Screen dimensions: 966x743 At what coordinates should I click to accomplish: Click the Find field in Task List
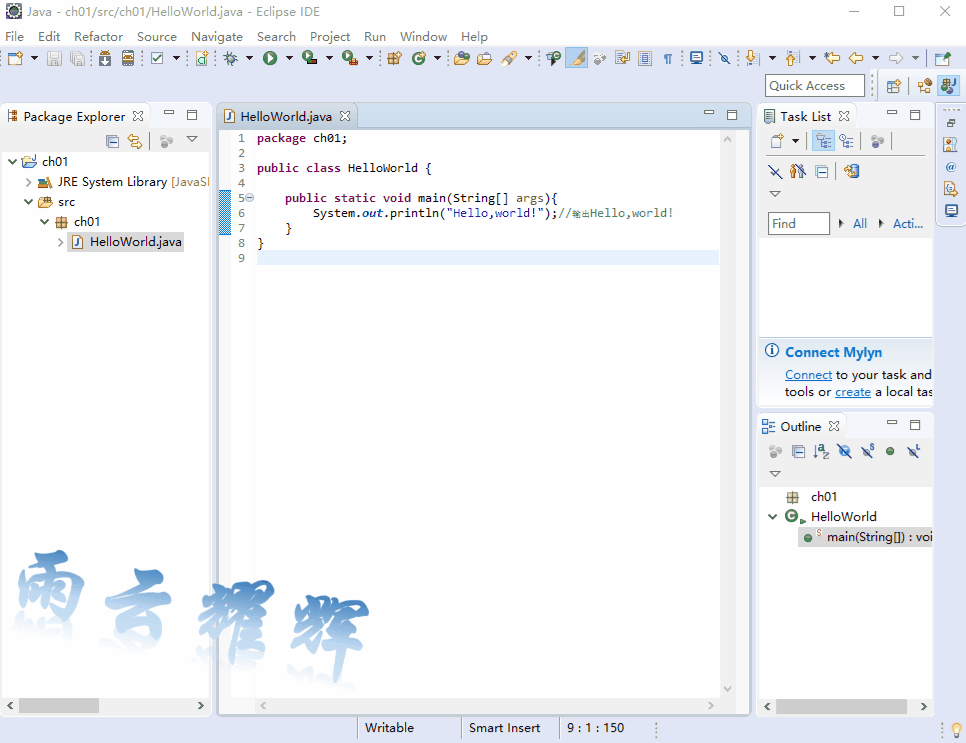[798, 224]
